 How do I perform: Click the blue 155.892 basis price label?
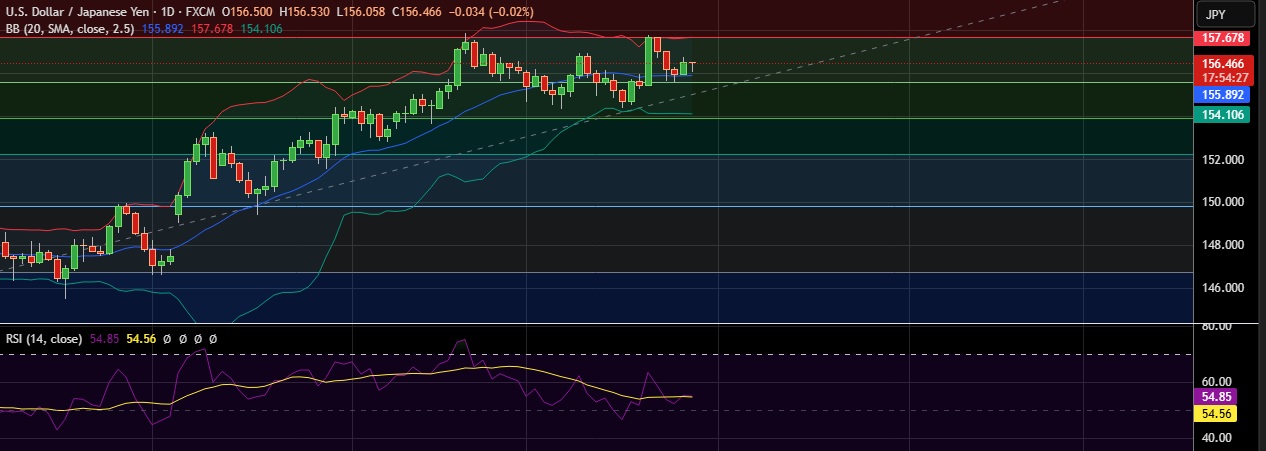1222,95
